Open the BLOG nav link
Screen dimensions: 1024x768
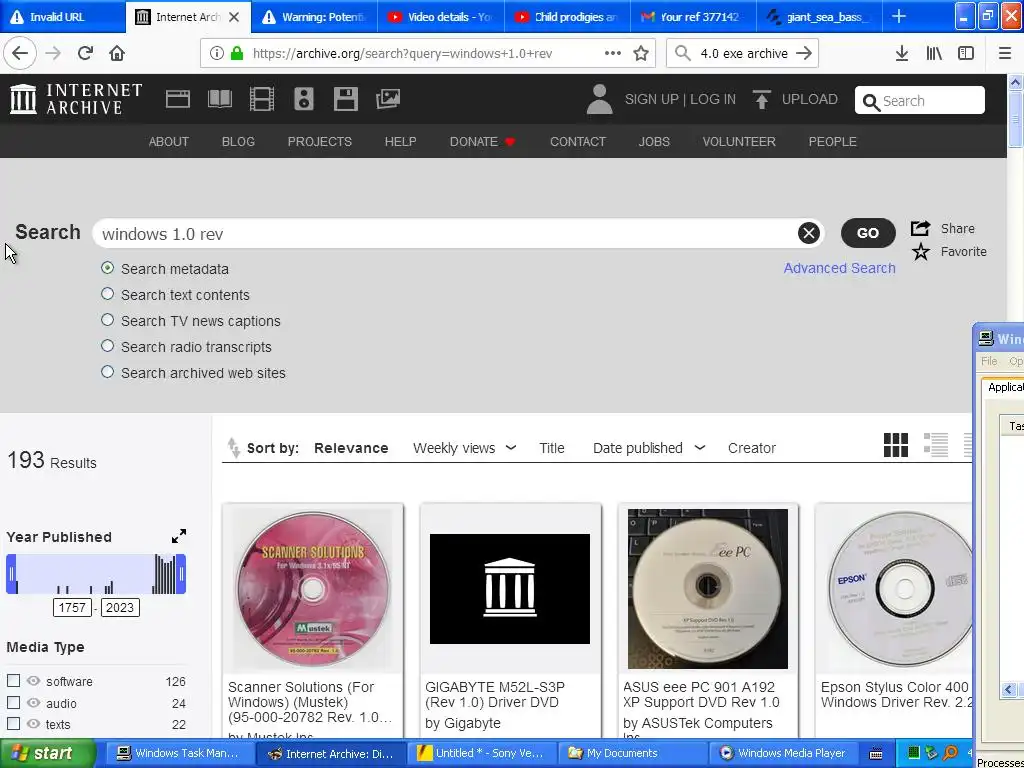[x=238, y=142]
